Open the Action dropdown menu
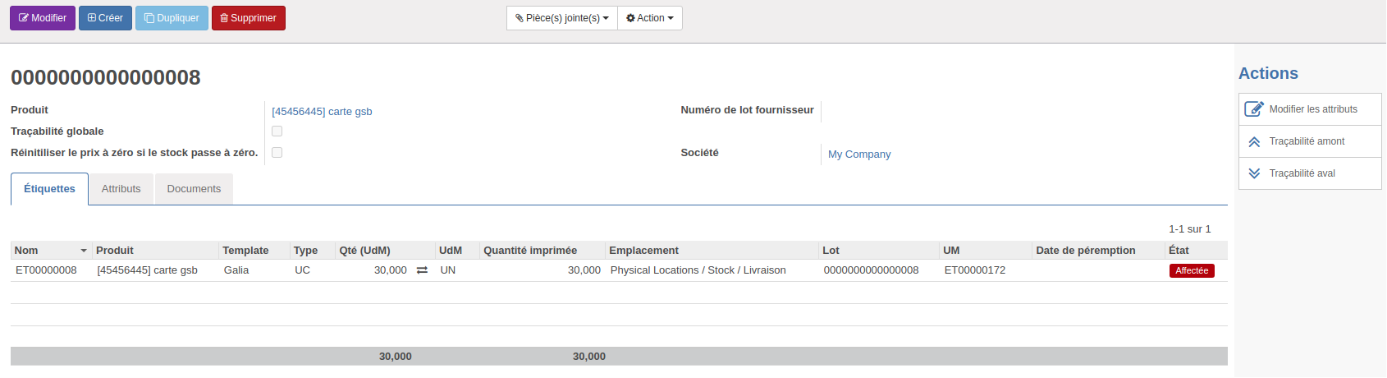This screenshot has width=1387, height=378. (650, 18)
